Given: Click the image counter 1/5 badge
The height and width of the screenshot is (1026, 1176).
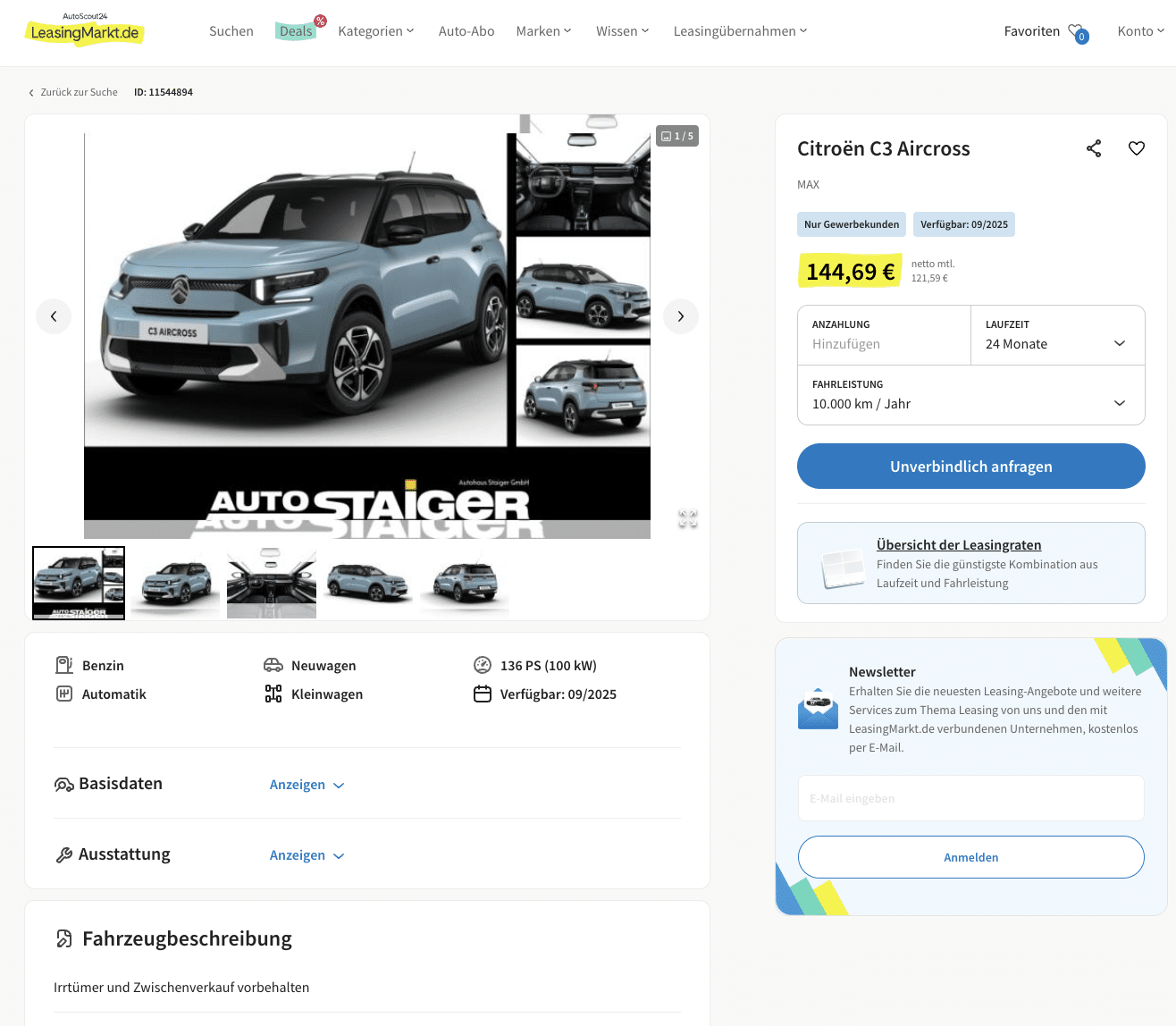Looking at the screenshot, I should [x=677, y=136].
